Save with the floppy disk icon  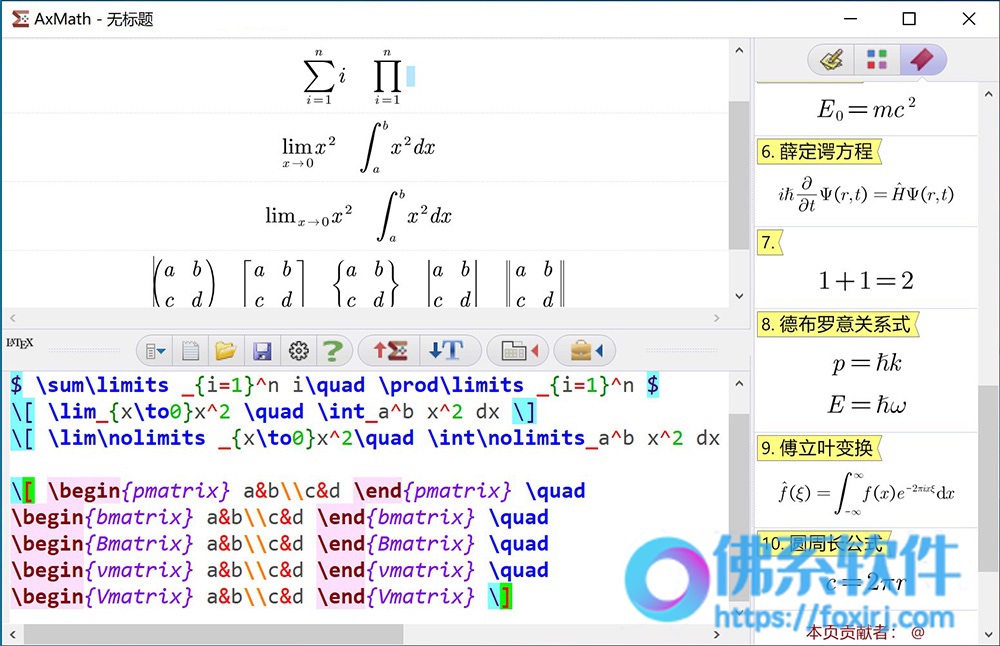pos(262,351)
